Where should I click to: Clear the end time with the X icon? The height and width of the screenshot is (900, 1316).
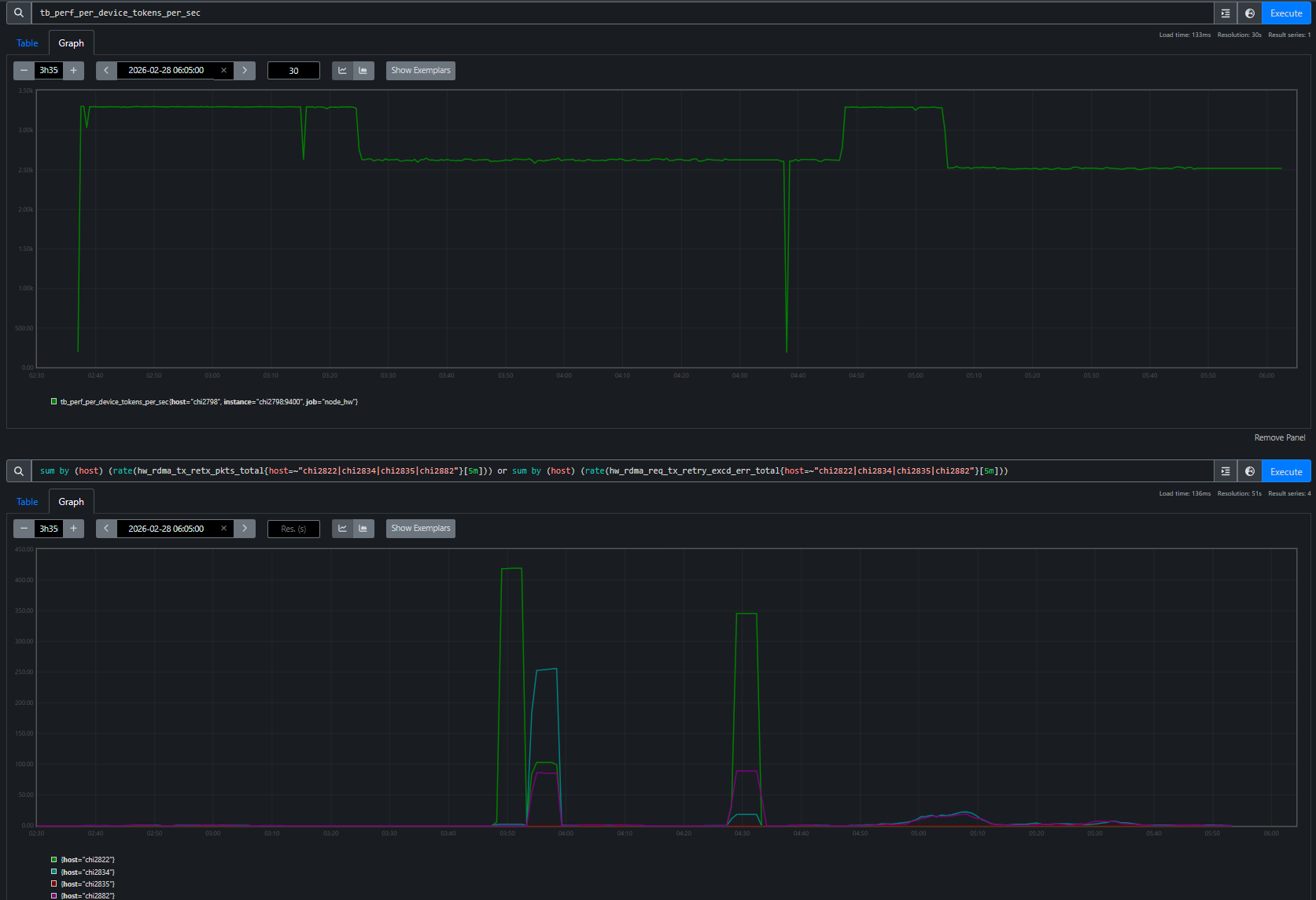pos(223,70)
